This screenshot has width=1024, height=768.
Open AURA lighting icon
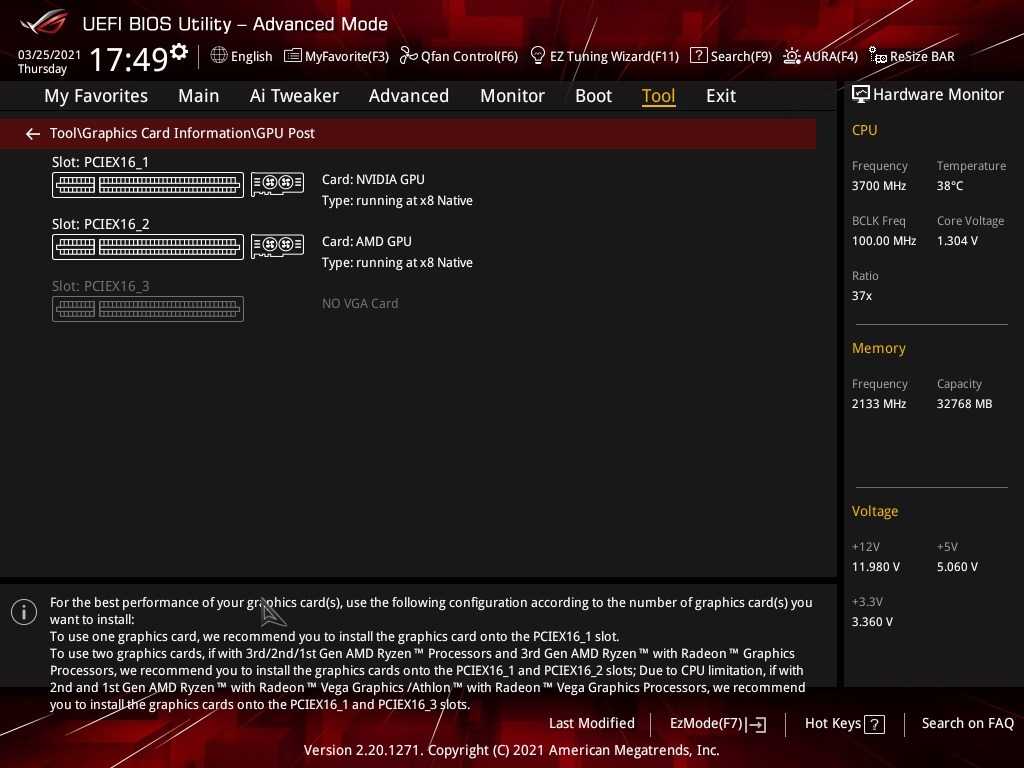pos(792,56)
